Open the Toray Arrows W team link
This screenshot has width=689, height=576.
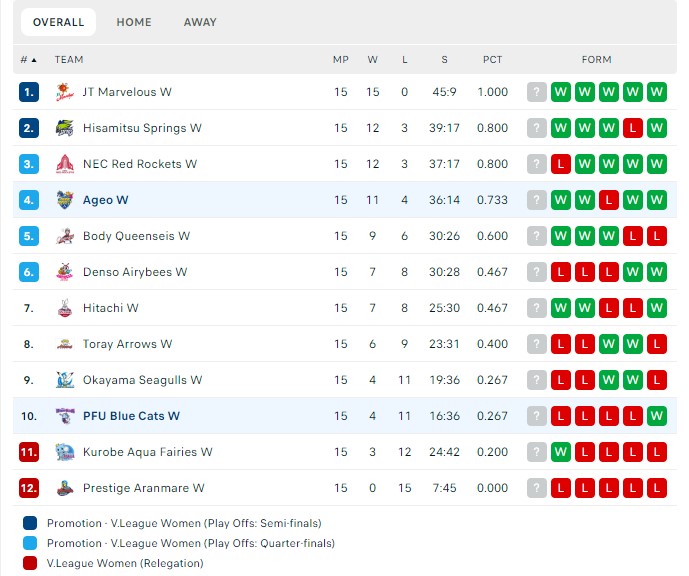(127, 344)
